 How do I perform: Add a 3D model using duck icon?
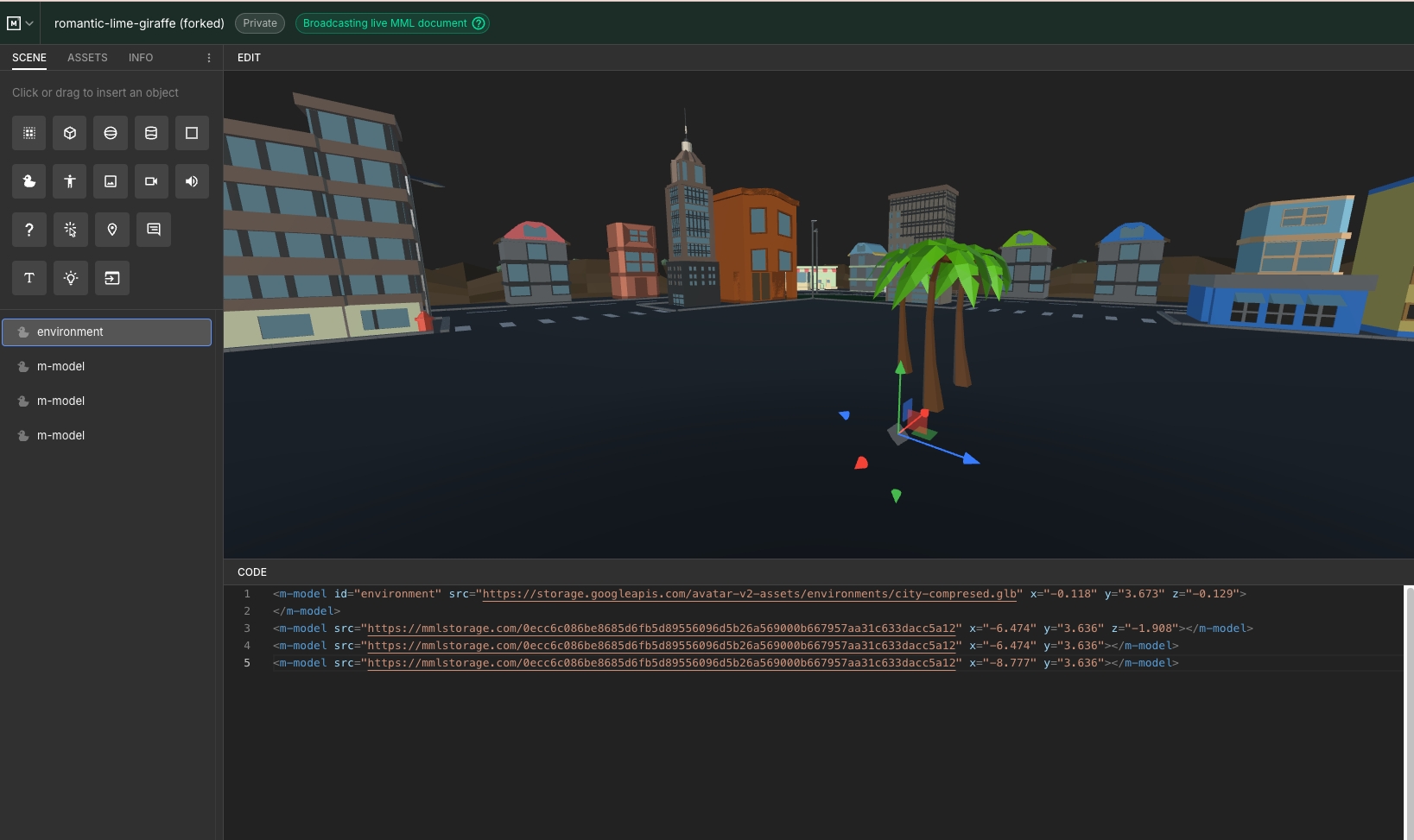tap(29, 181)
